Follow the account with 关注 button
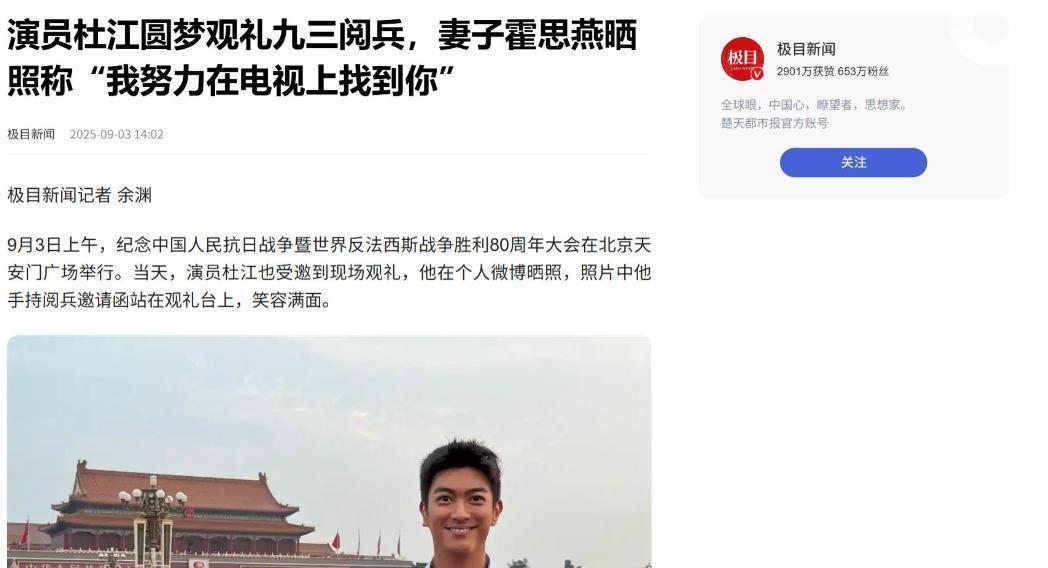 [x=853, y=162]
